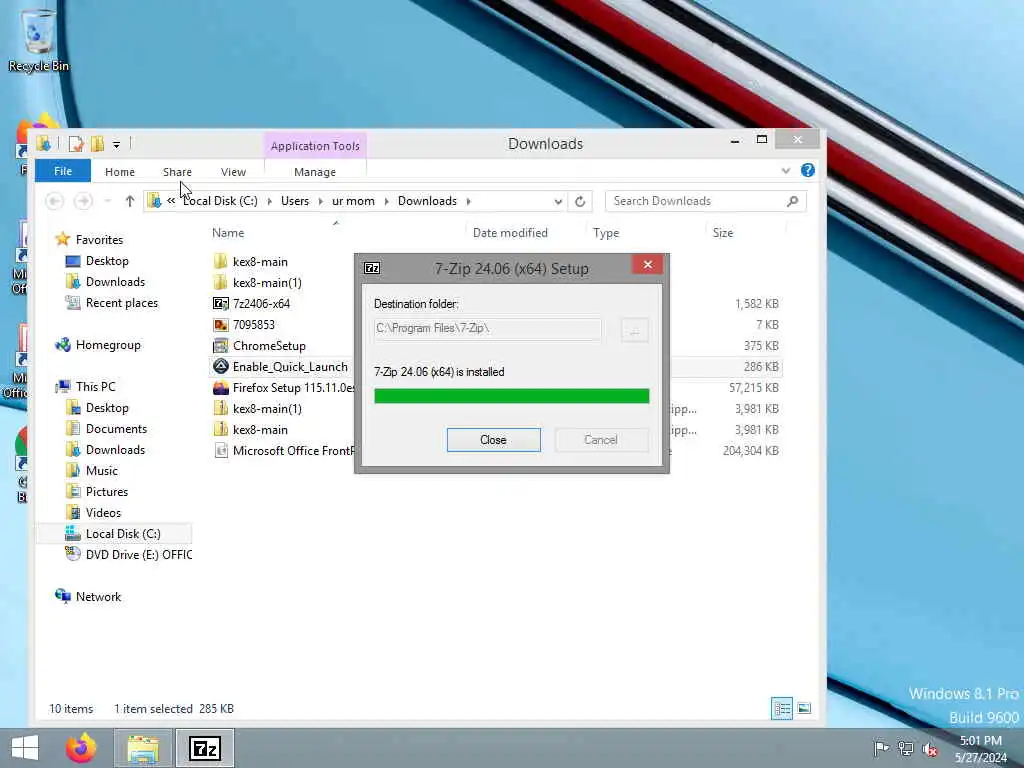Expand the chevron after Users in breadcrumb

tap(321, 201)
